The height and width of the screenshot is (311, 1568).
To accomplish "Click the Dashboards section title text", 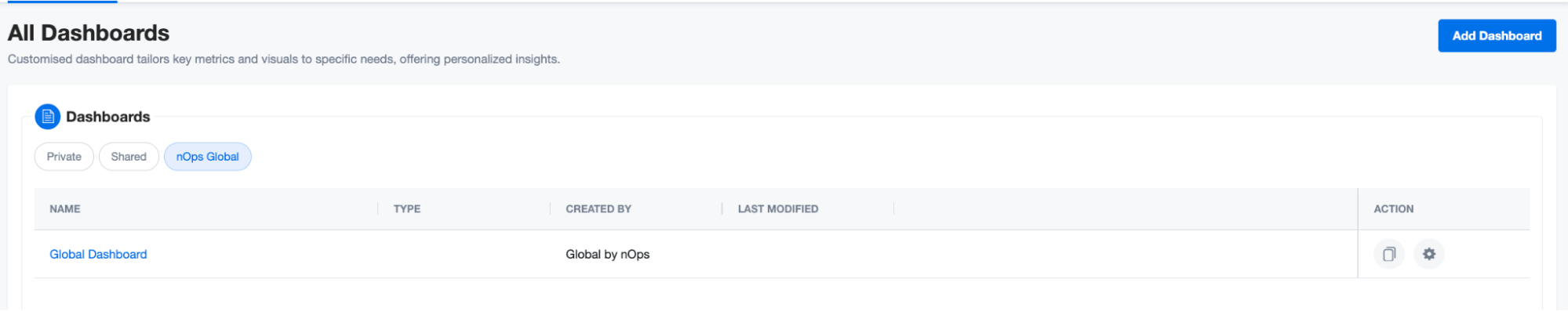I will (108, 117).
